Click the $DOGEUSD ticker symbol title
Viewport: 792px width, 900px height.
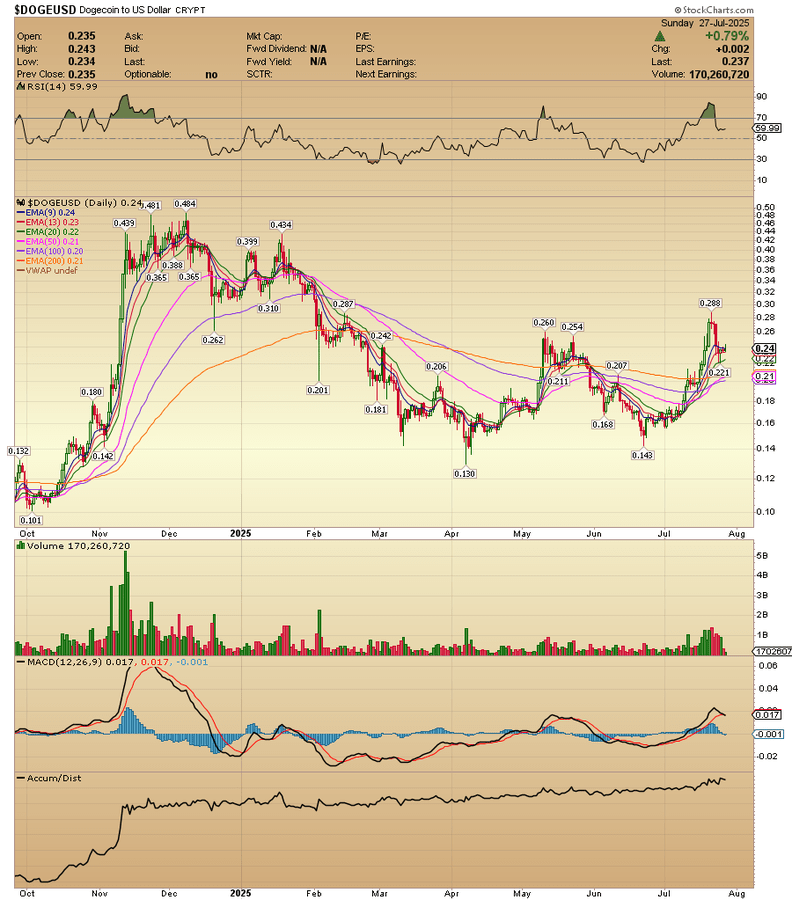[45, 9]
